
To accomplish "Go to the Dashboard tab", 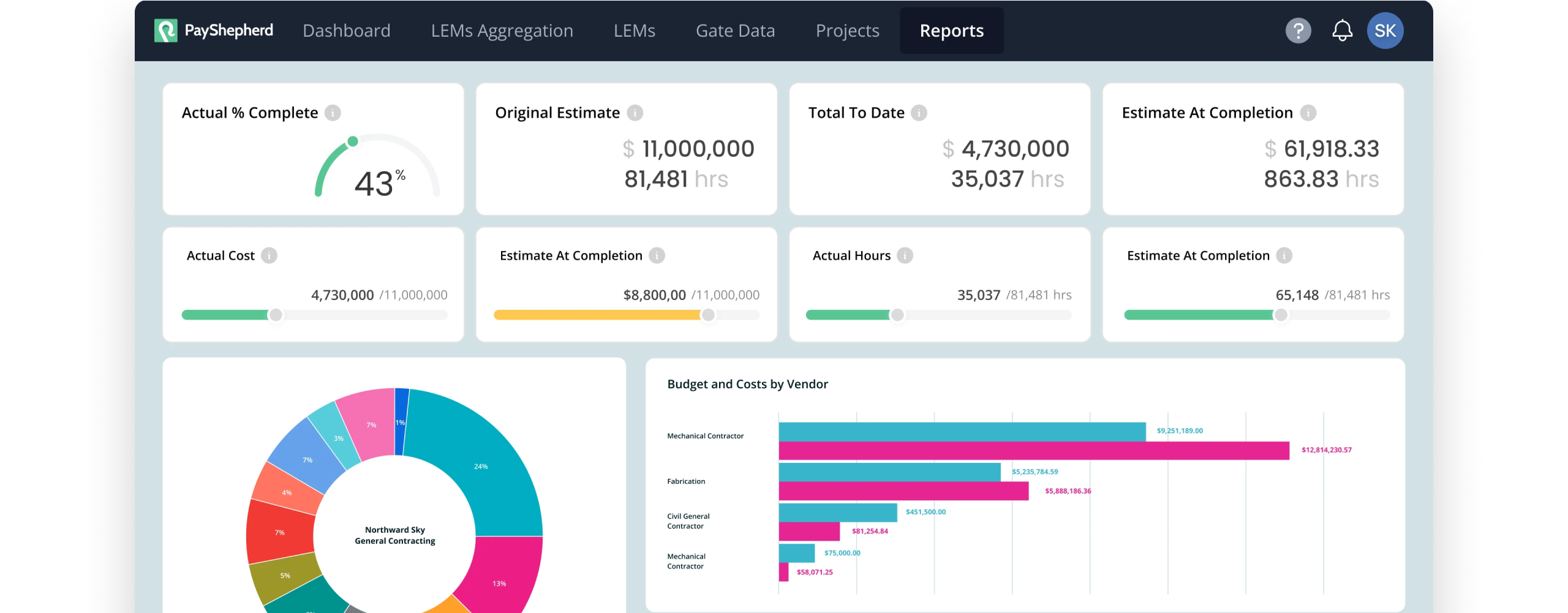I will point(347,31).
